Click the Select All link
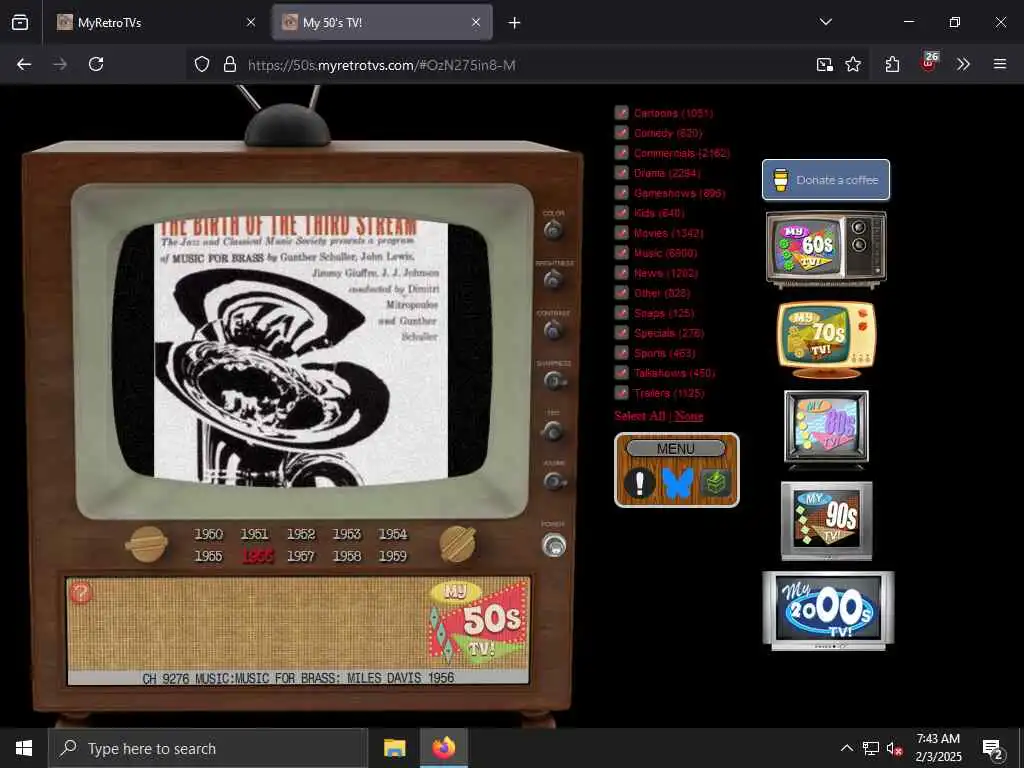This screenshot has width=1024, height=768. pos(640,416)
